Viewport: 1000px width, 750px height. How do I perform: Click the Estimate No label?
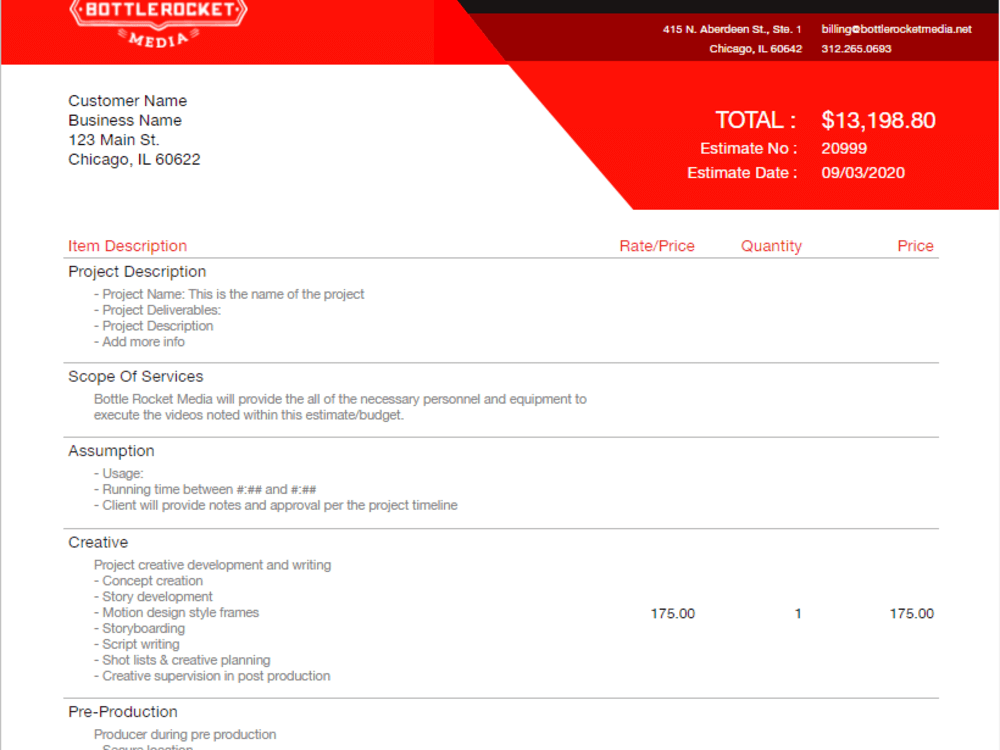pos(748,149)
